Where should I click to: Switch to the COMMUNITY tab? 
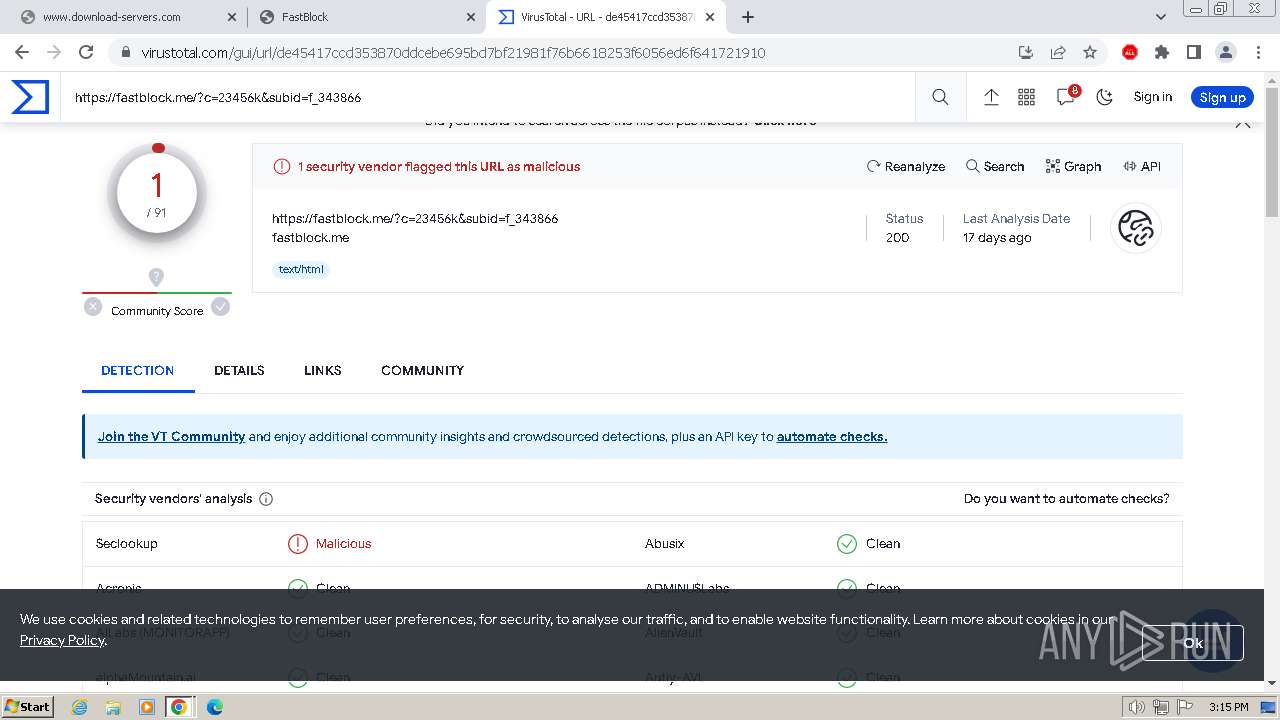[x=422, y=370]
